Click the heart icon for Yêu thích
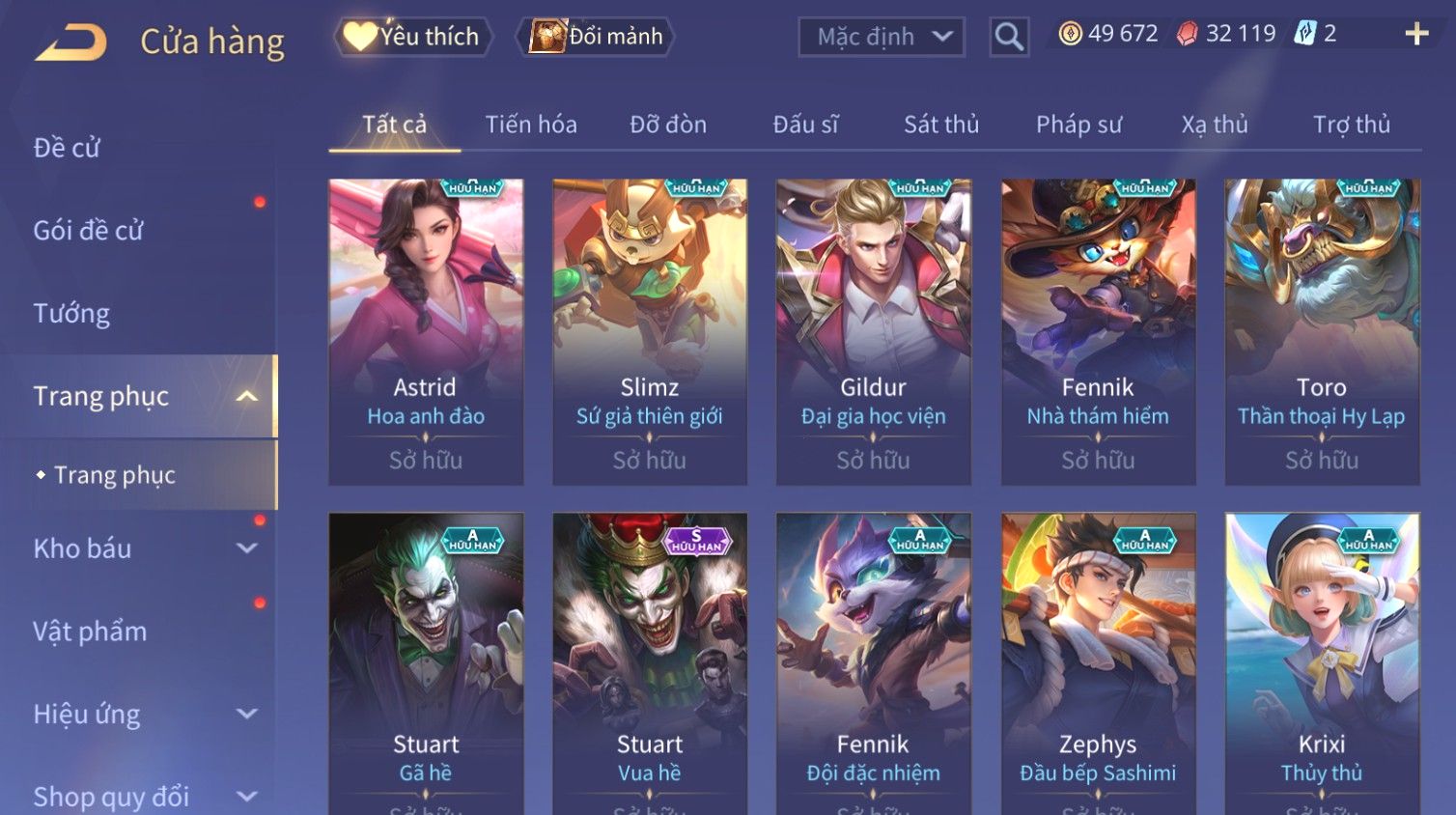Screen dimensions: 1456x815 click(x=359, y=37)
